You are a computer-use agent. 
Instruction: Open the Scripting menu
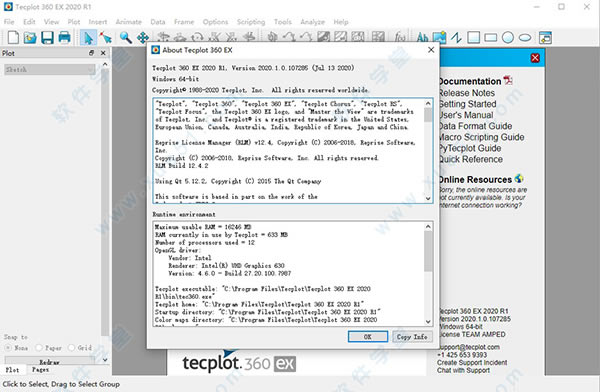click(251, 22)
